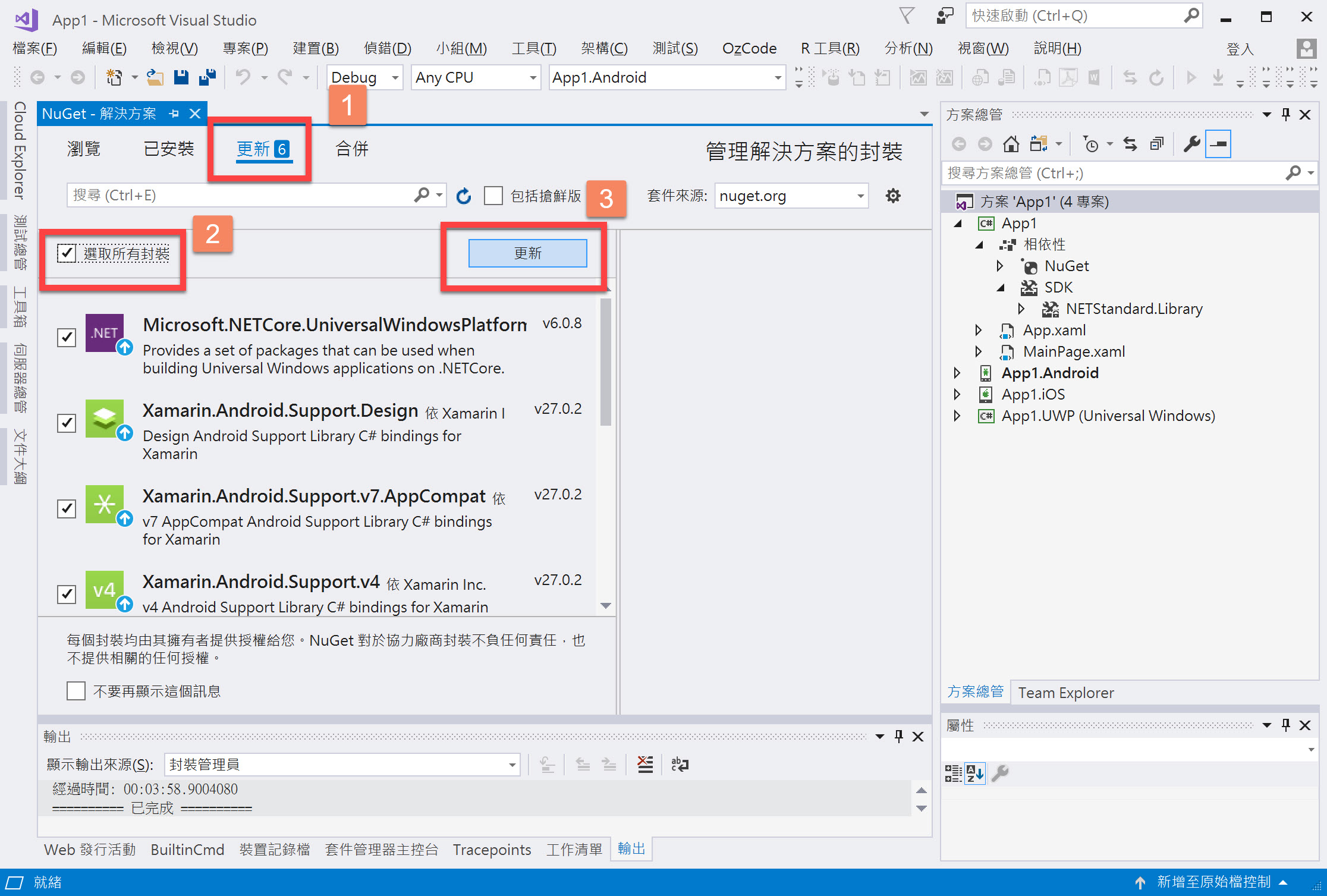Uncheck Xamarin.Android.Support.v7.AppCompat package
This screenshot has height=896, width=1327.
67,508
